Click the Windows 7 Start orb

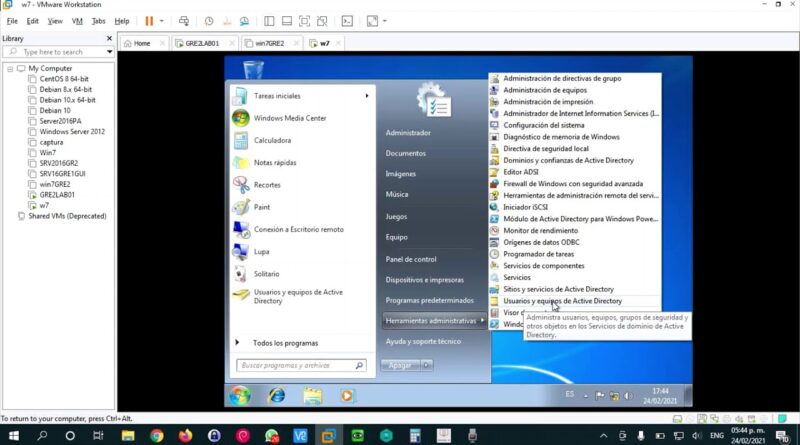(240, 395)
